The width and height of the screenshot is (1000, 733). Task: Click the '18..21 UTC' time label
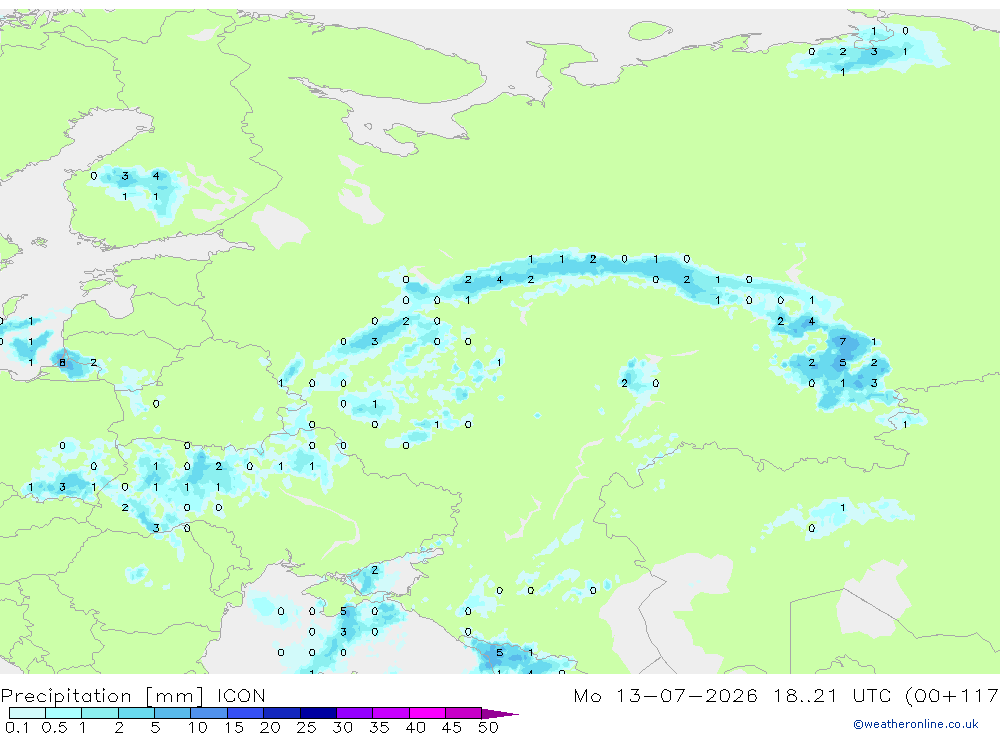tap(834, 695)
